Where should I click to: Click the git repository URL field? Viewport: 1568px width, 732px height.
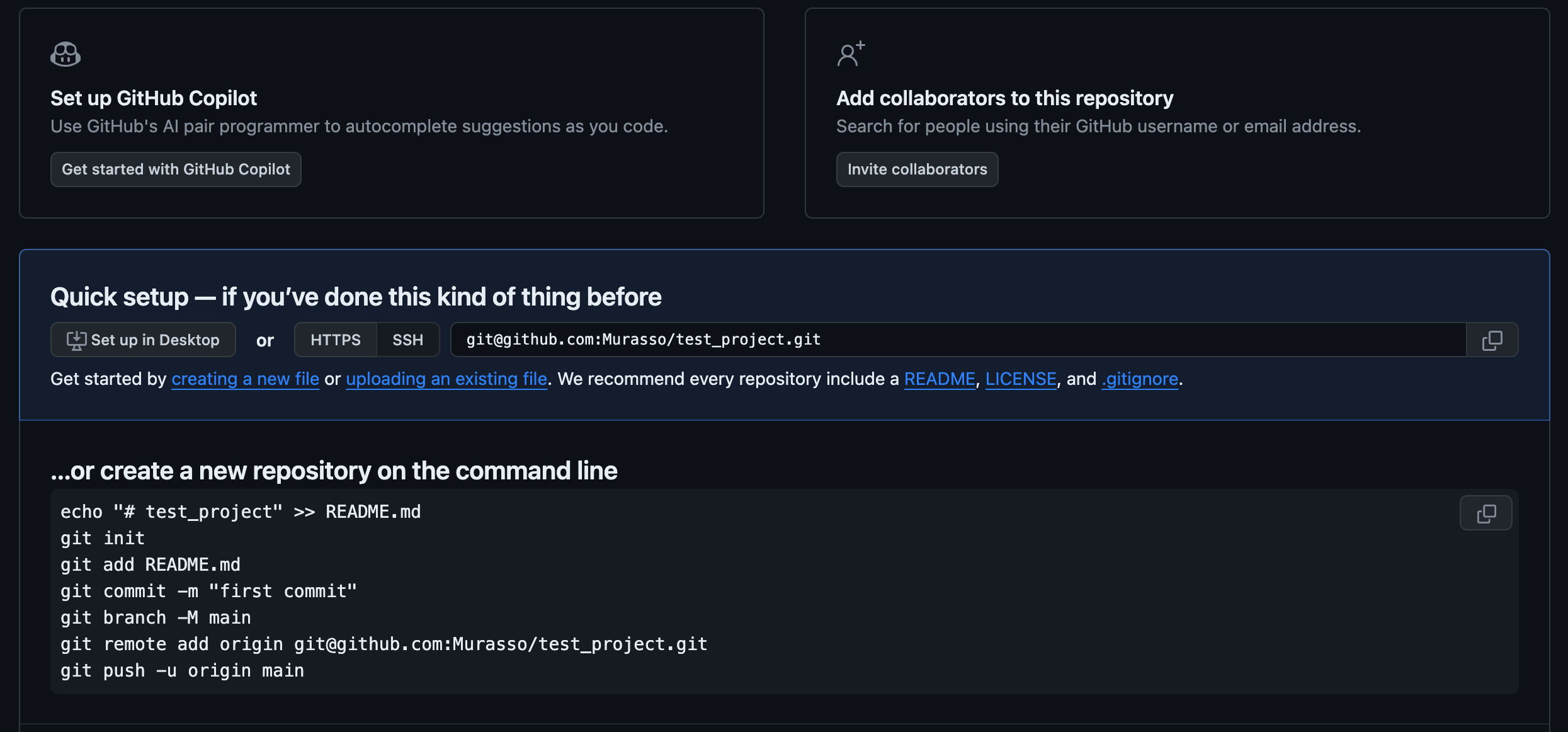click(958, 340)
